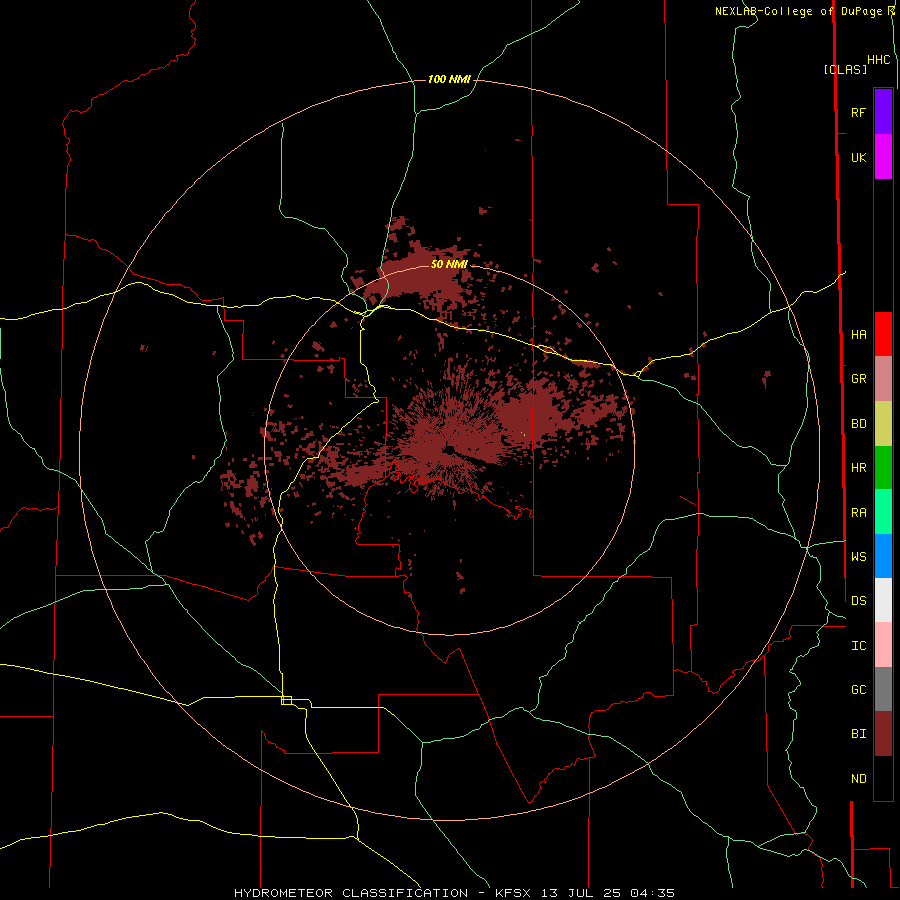Screen dimensions: 900x900
Task: Click the 'ND' legend label
Action: pos(858,779)
